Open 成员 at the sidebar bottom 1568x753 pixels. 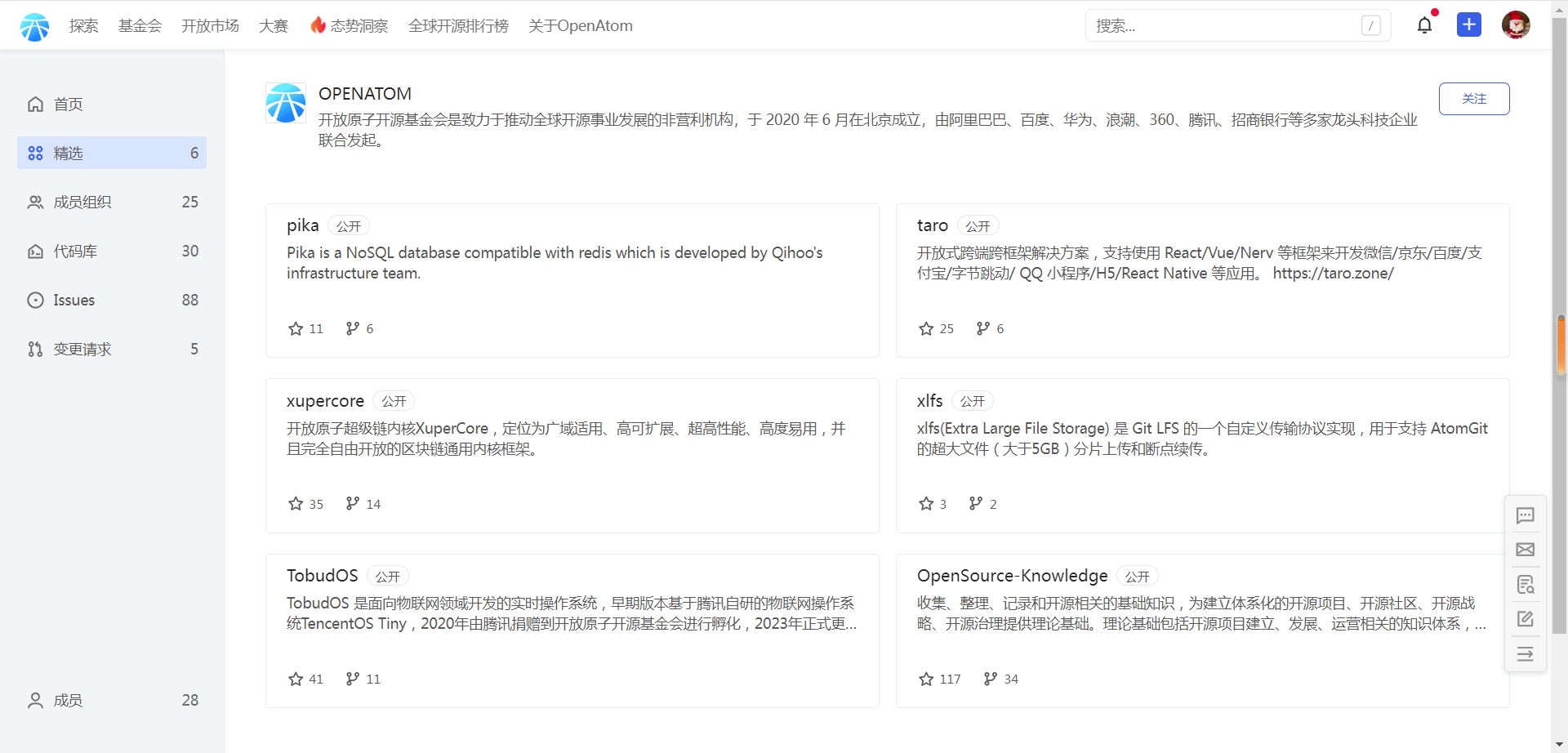click(x=112, y=700)
